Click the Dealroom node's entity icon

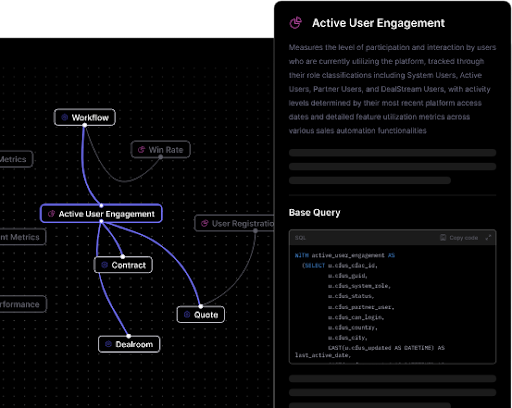[x=108, y=344]
